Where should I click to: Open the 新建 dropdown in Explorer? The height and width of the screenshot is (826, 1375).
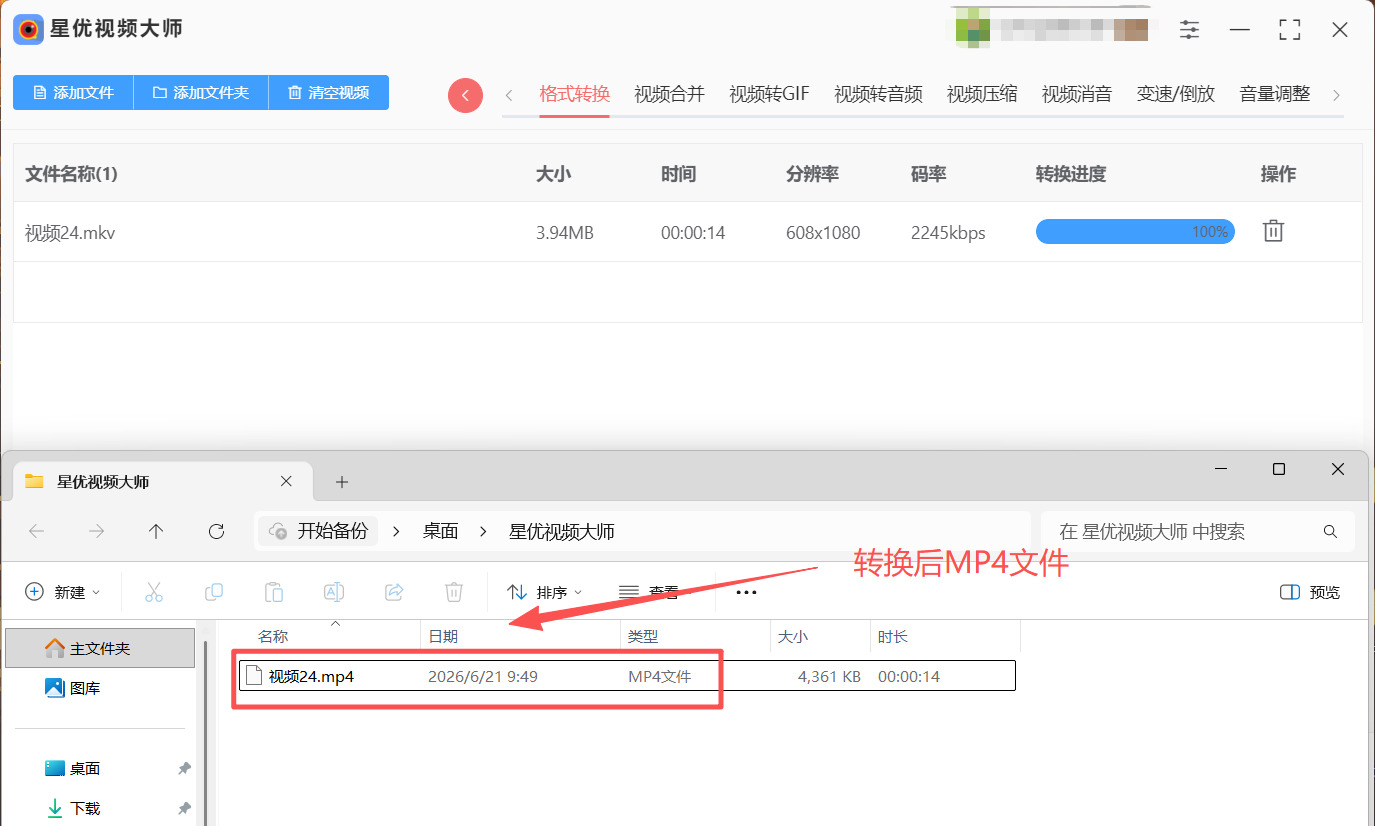63,592
